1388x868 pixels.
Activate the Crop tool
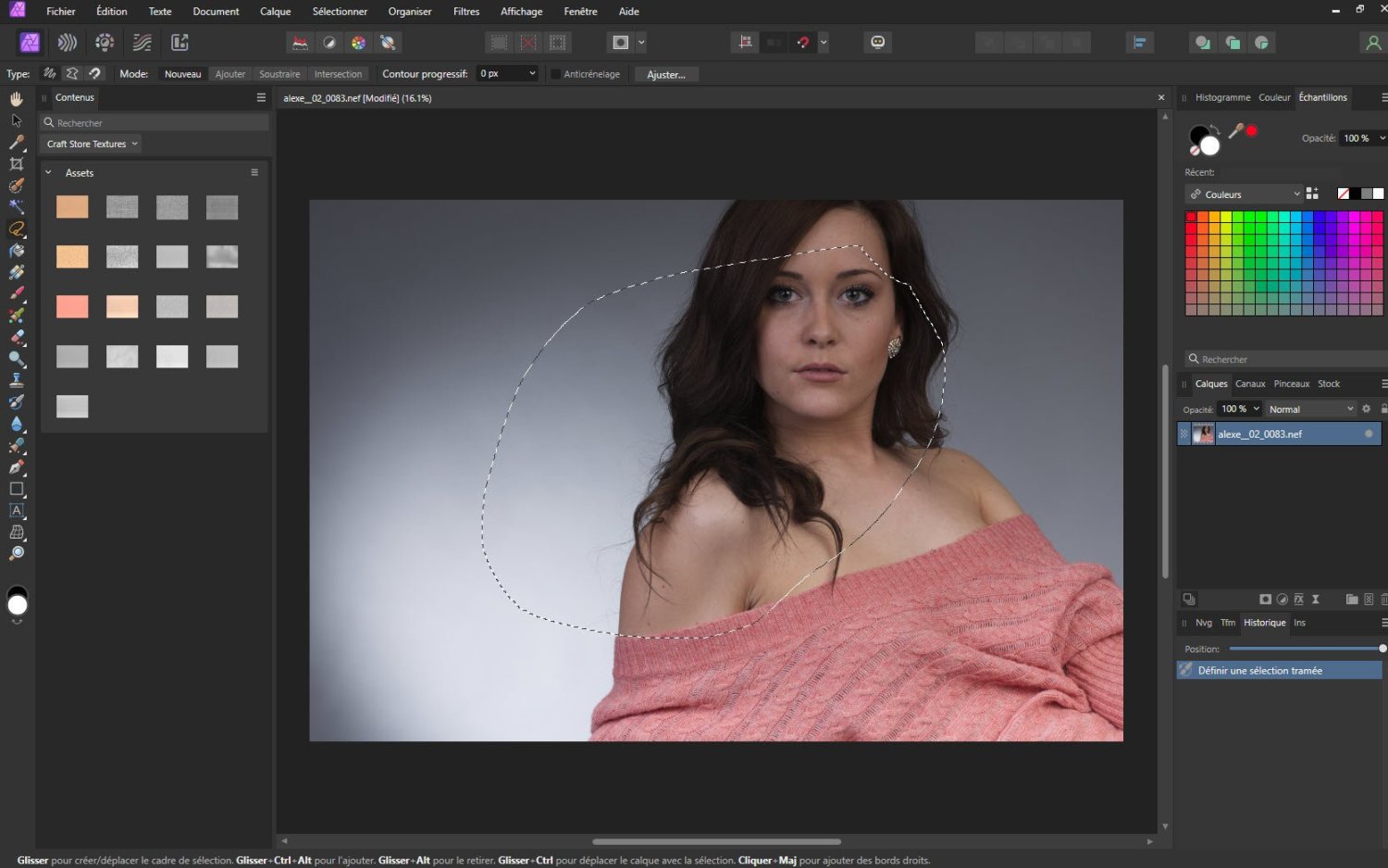tap(16, 164)
